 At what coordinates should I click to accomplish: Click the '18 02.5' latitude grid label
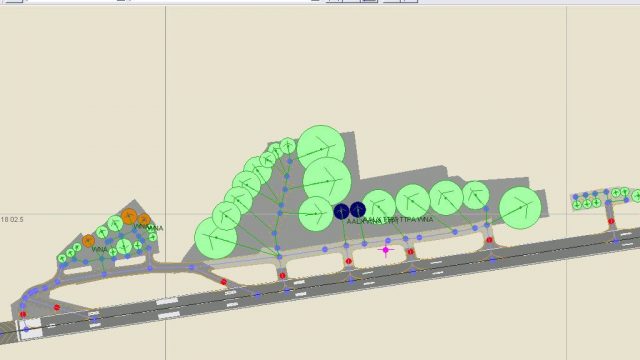click(x=12, y=220)
